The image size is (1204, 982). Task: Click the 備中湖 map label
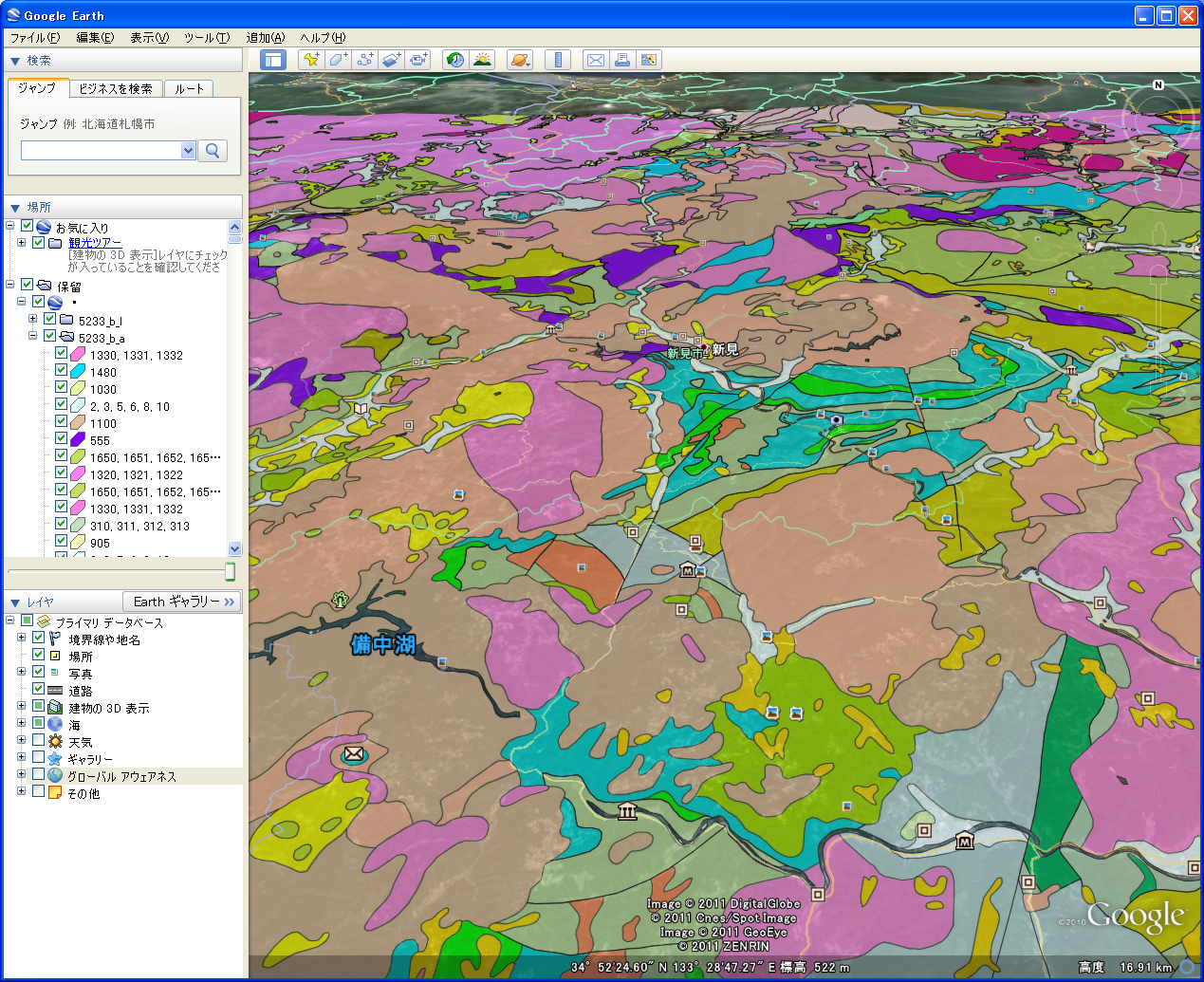(x=383, y=644)
